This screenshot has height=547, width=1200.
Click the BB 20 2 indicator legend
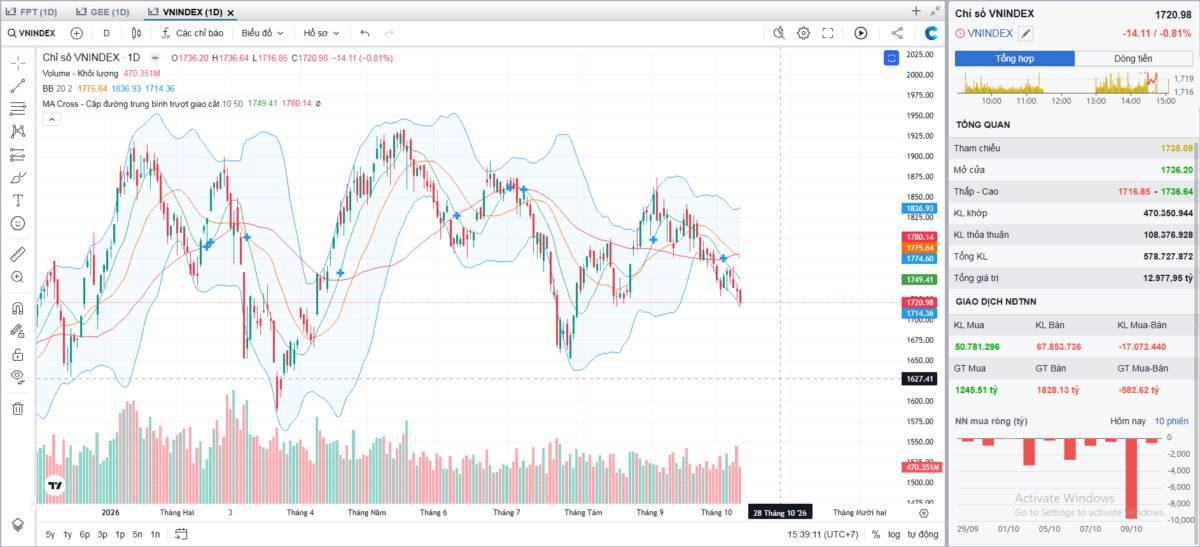[59, 88]
